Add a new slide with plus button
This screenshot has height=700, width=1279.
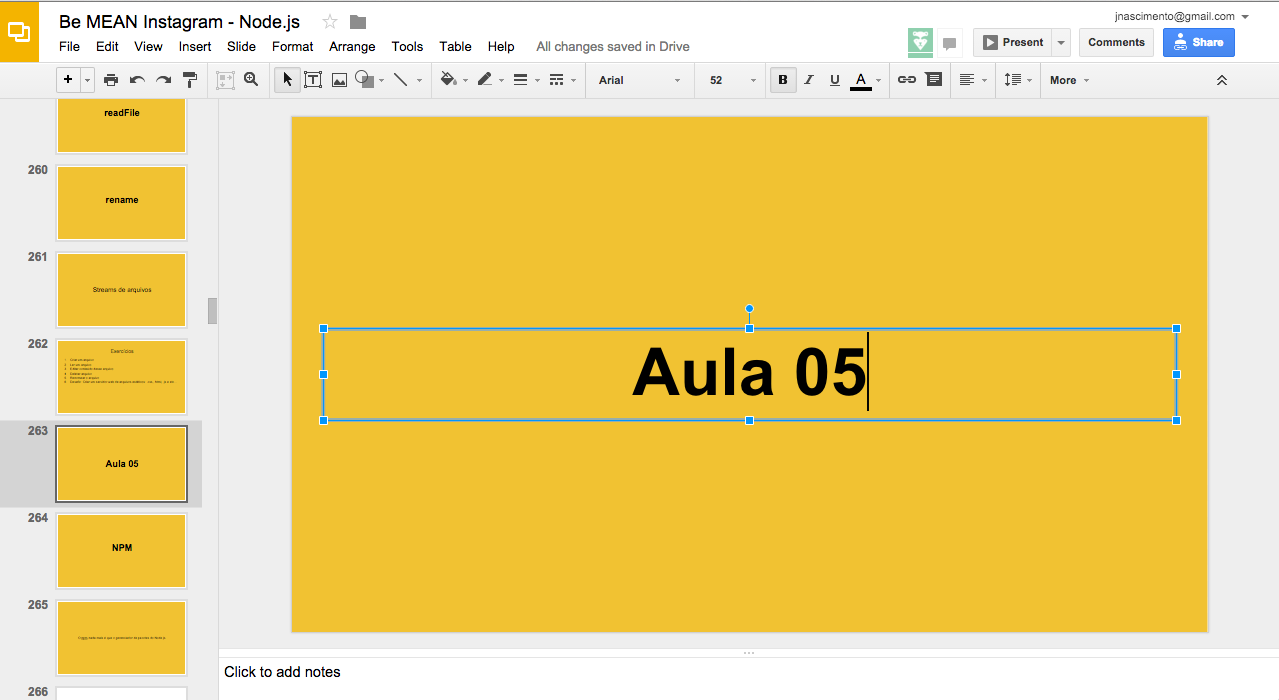[68, 80]
